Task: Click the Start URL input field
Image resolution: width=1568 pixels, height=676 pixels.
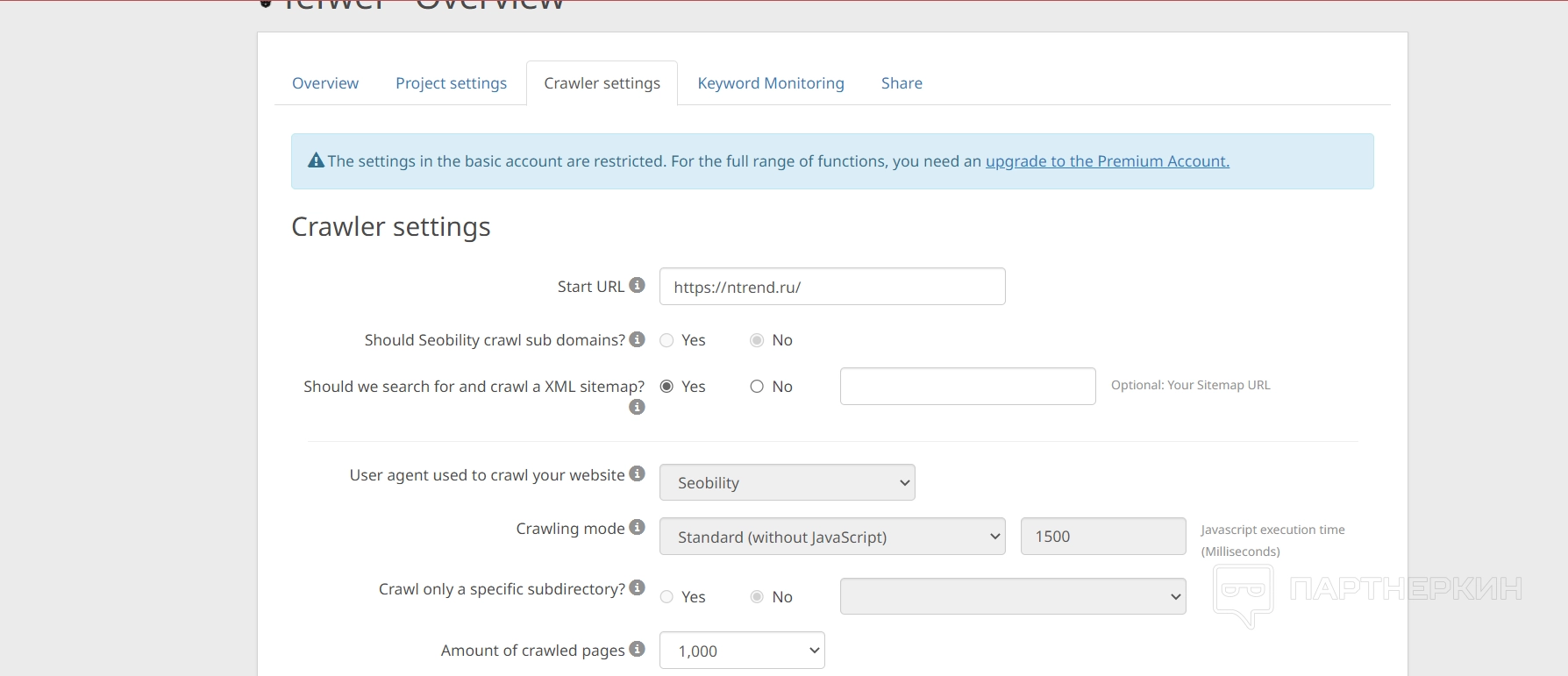Action: 831,287
